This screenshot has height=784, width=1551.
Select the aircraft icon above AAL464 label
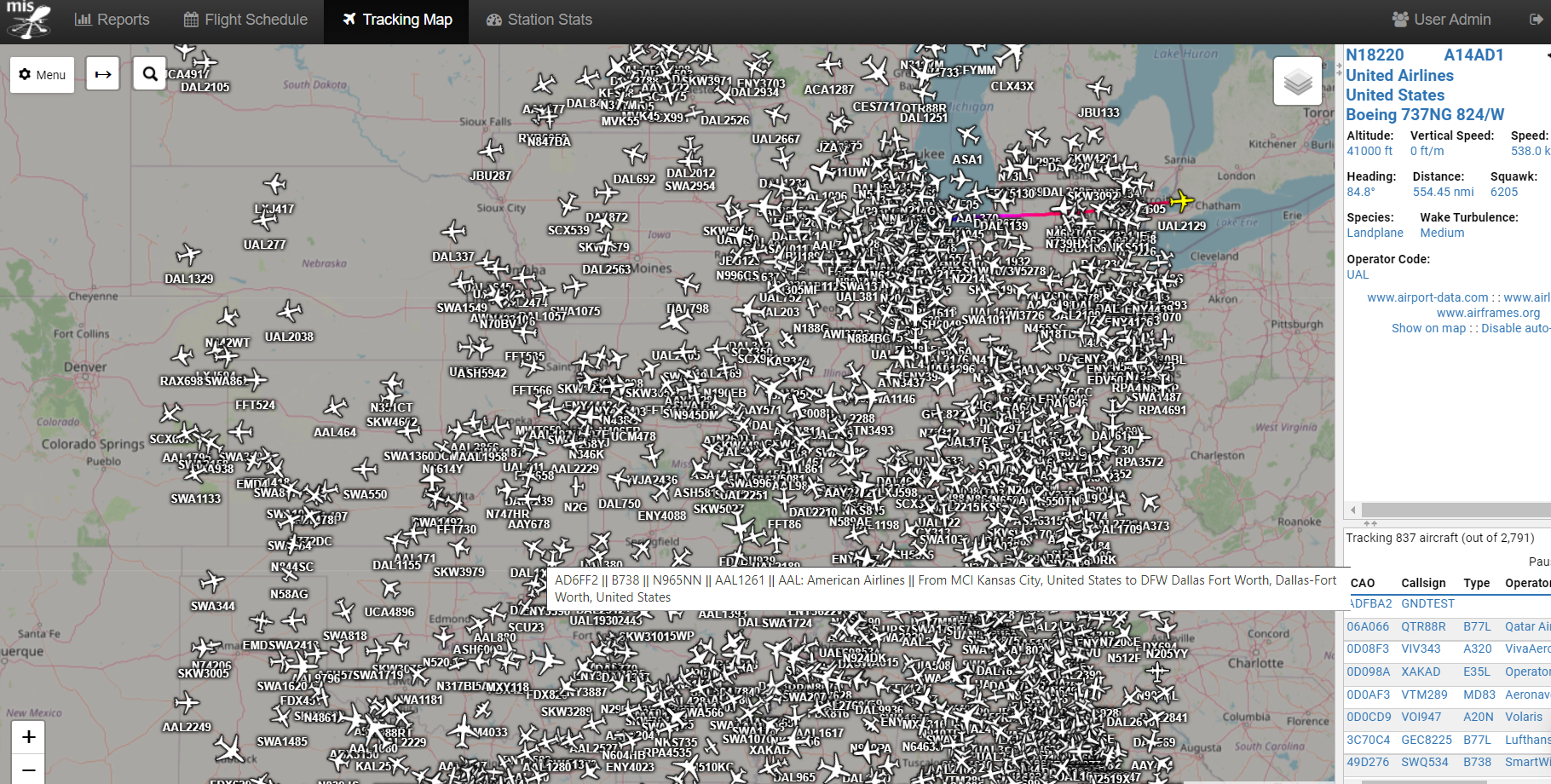335,406
